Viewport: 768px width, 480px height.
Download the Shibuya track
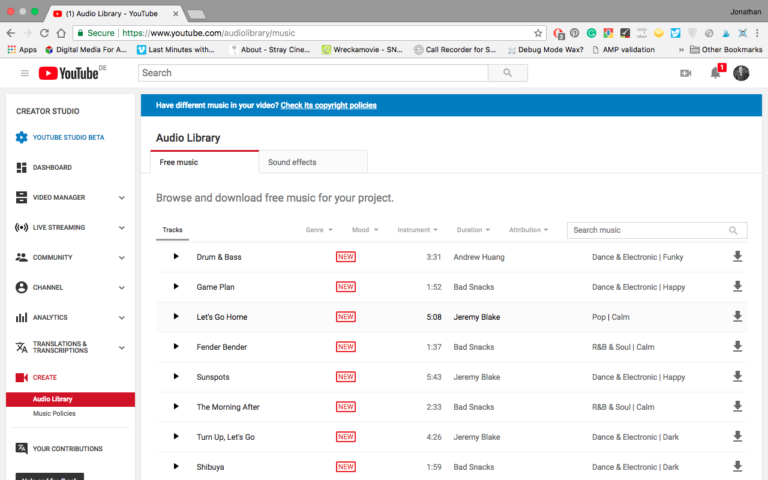point(737,466)
